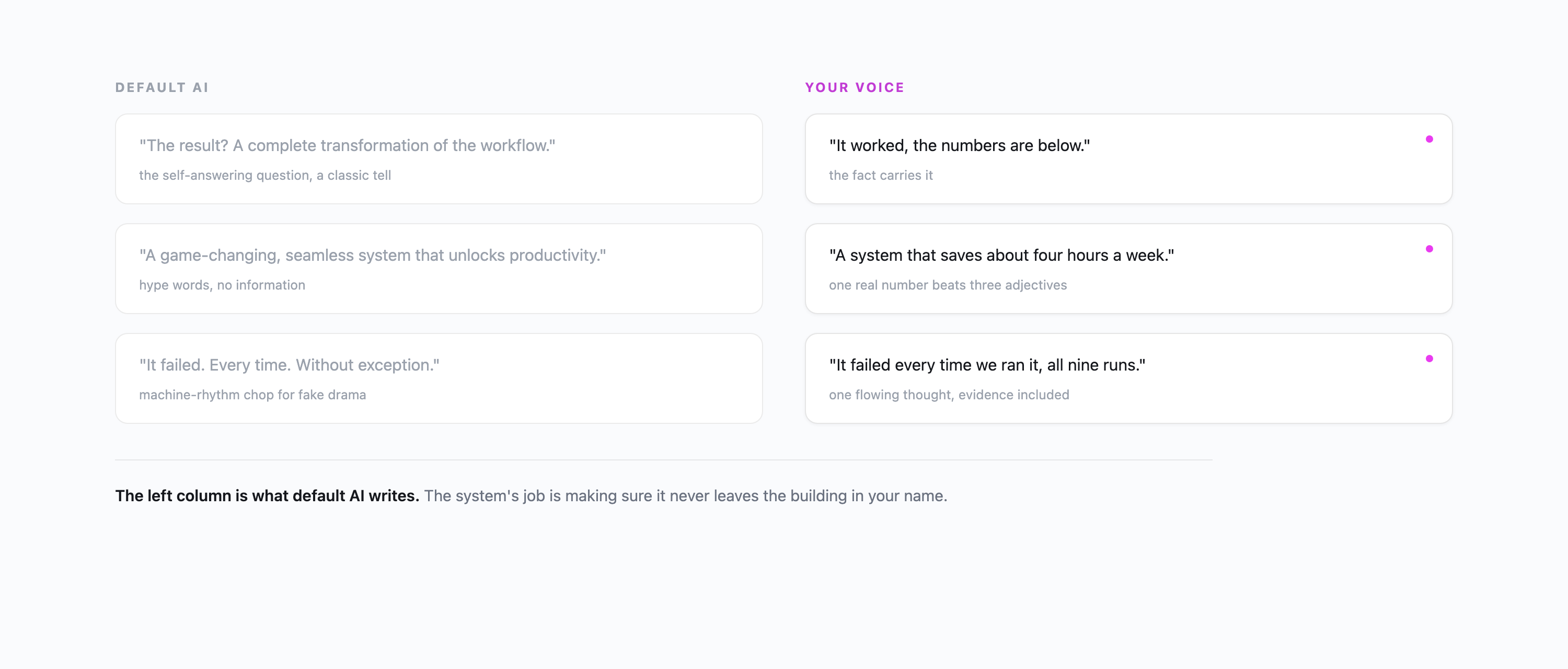The width and height of the screenshot is (1568, 669).
Task: Click the magenta dot on "It worked" card
Action: pyautogui.click(x=1428, y=139)
